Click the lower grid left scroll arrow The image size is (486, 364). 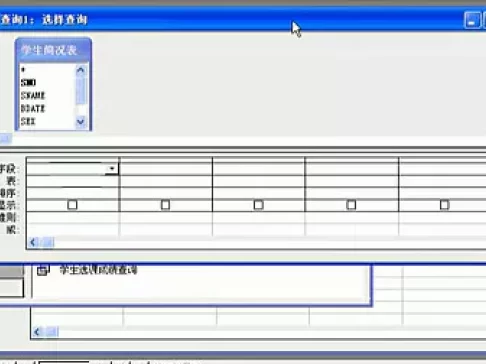[37, 332]
